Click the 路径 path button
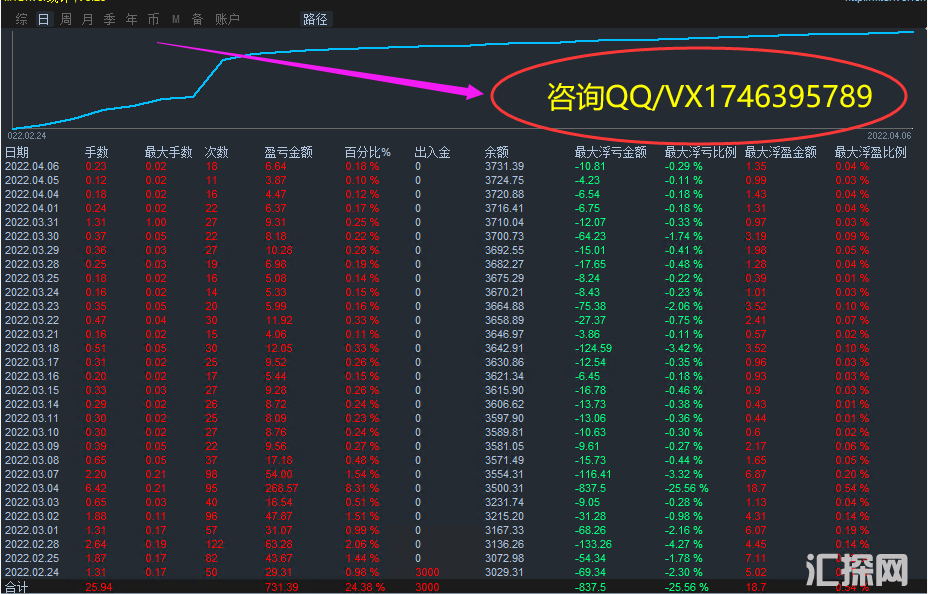The height and width of the screenshot is (594, 928). tap(315, 20)
